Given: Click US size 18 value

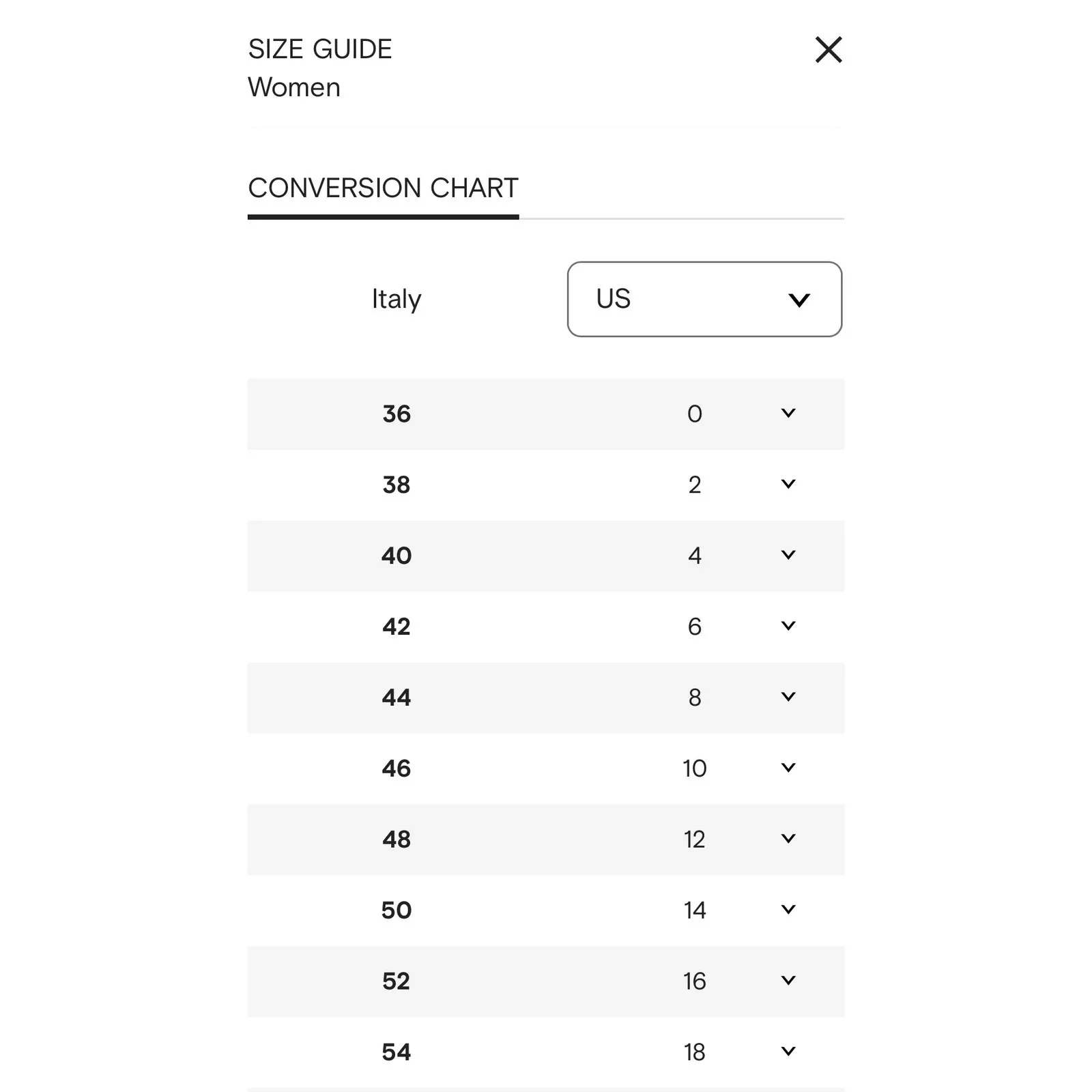Looking at the screenshot, I should pyautogui.click(x=695, y=1052).
